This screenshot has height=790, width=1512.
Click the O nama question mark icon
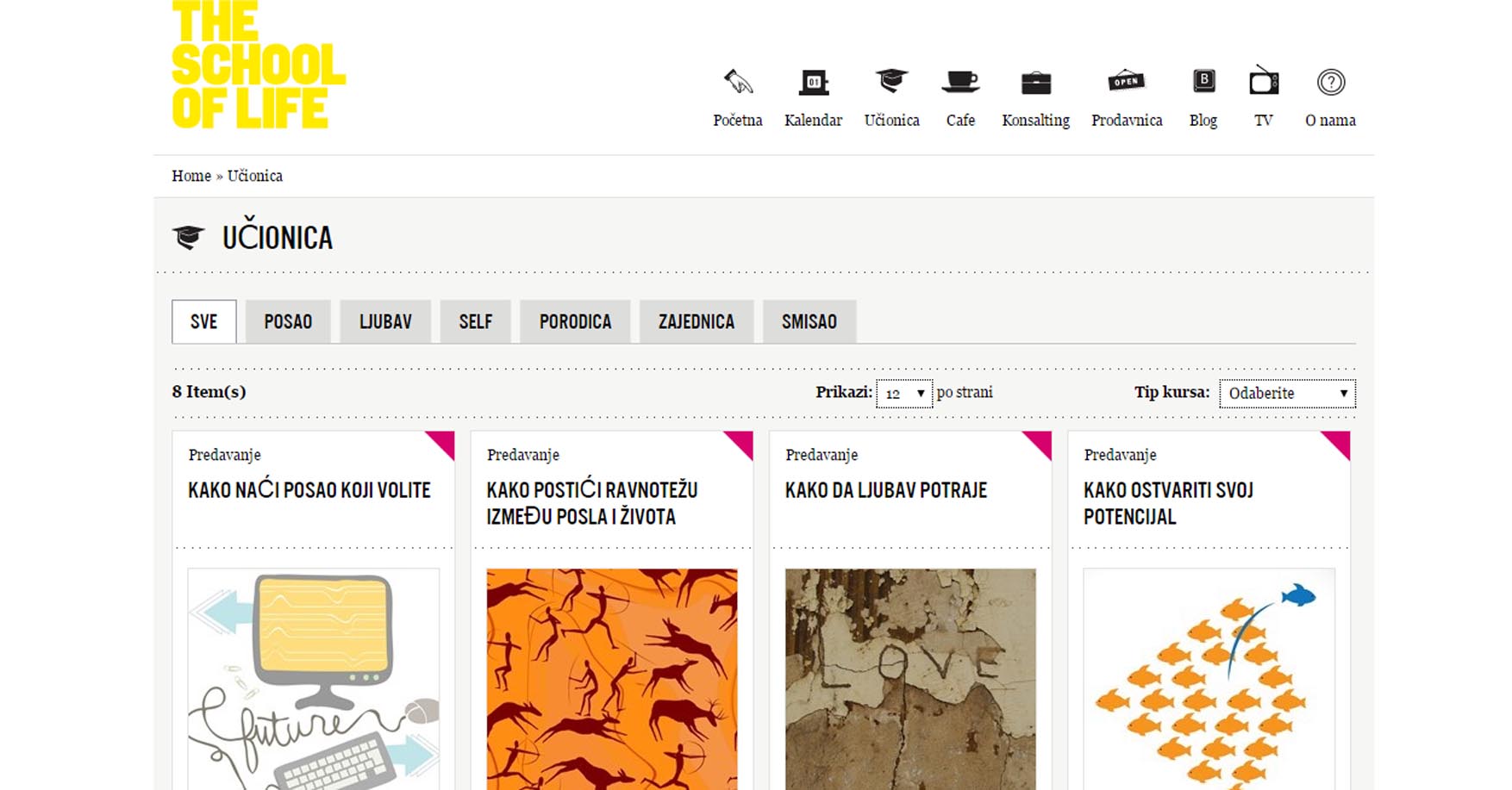coord(1330,82)
